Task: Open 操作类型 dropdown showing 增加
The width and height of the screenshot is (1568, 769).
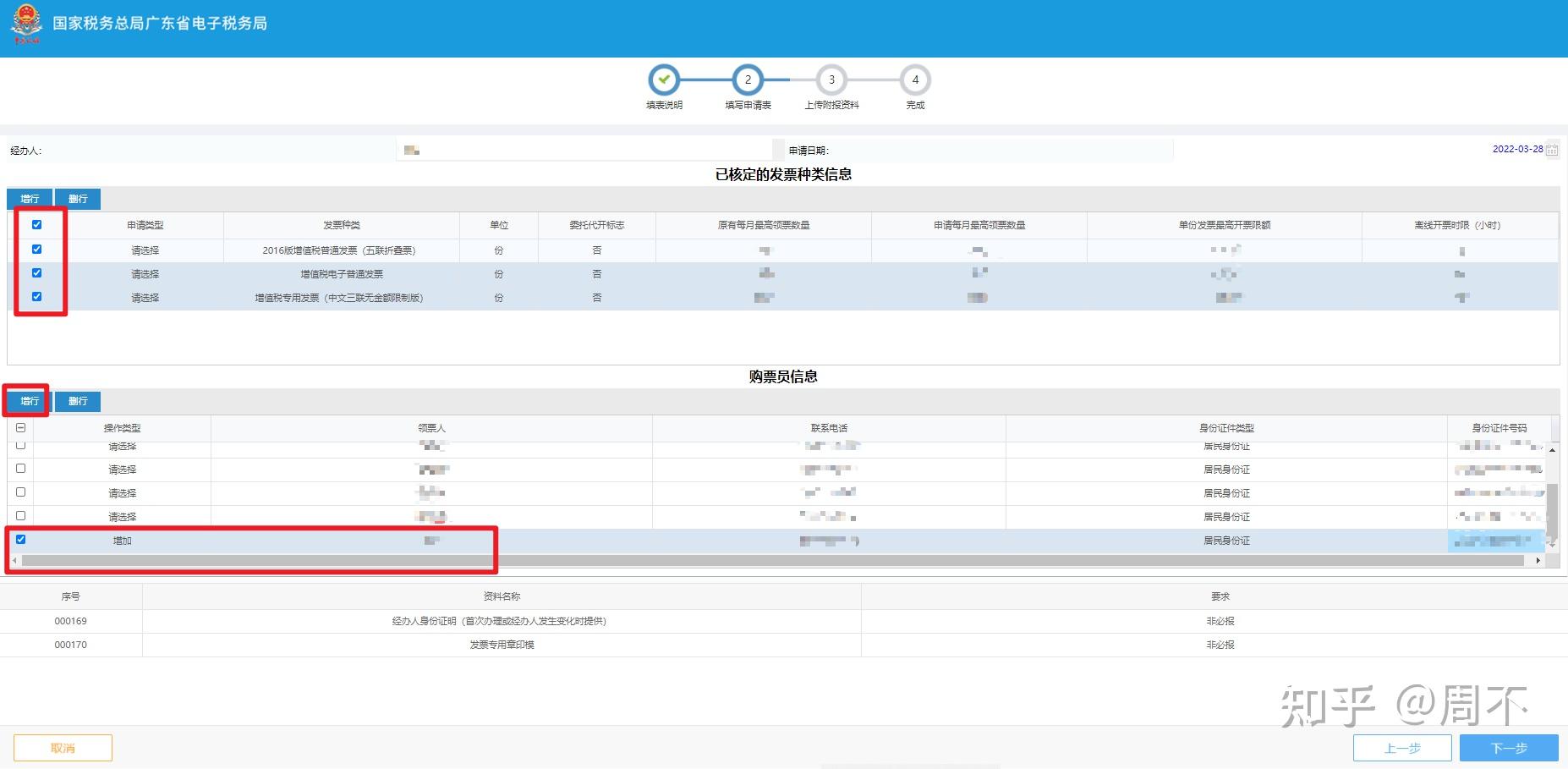Action: (122, 541)
